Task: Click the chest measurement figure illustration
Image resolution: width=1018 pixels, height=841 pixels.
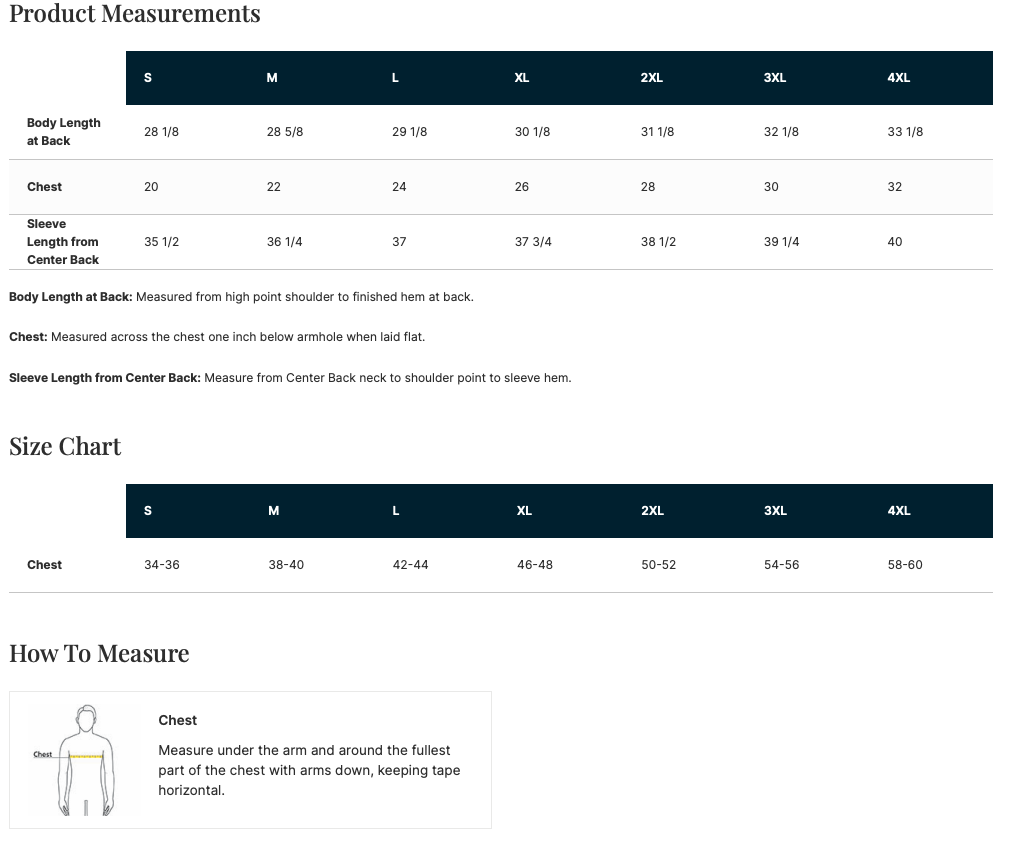Action: coord(75,760)
